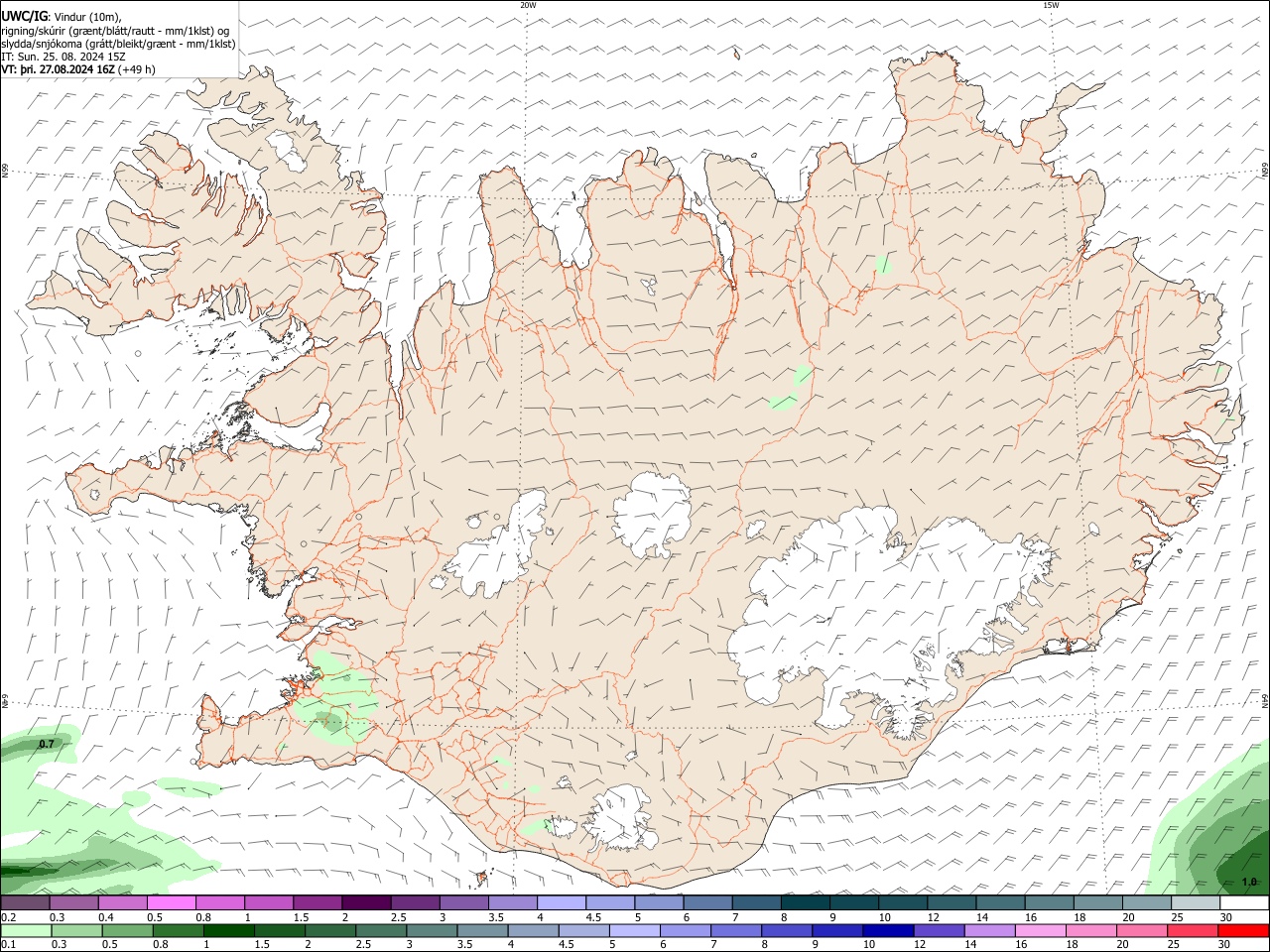
Task: Pick snow scale swatch between 6 and 7
Action: 708,902
